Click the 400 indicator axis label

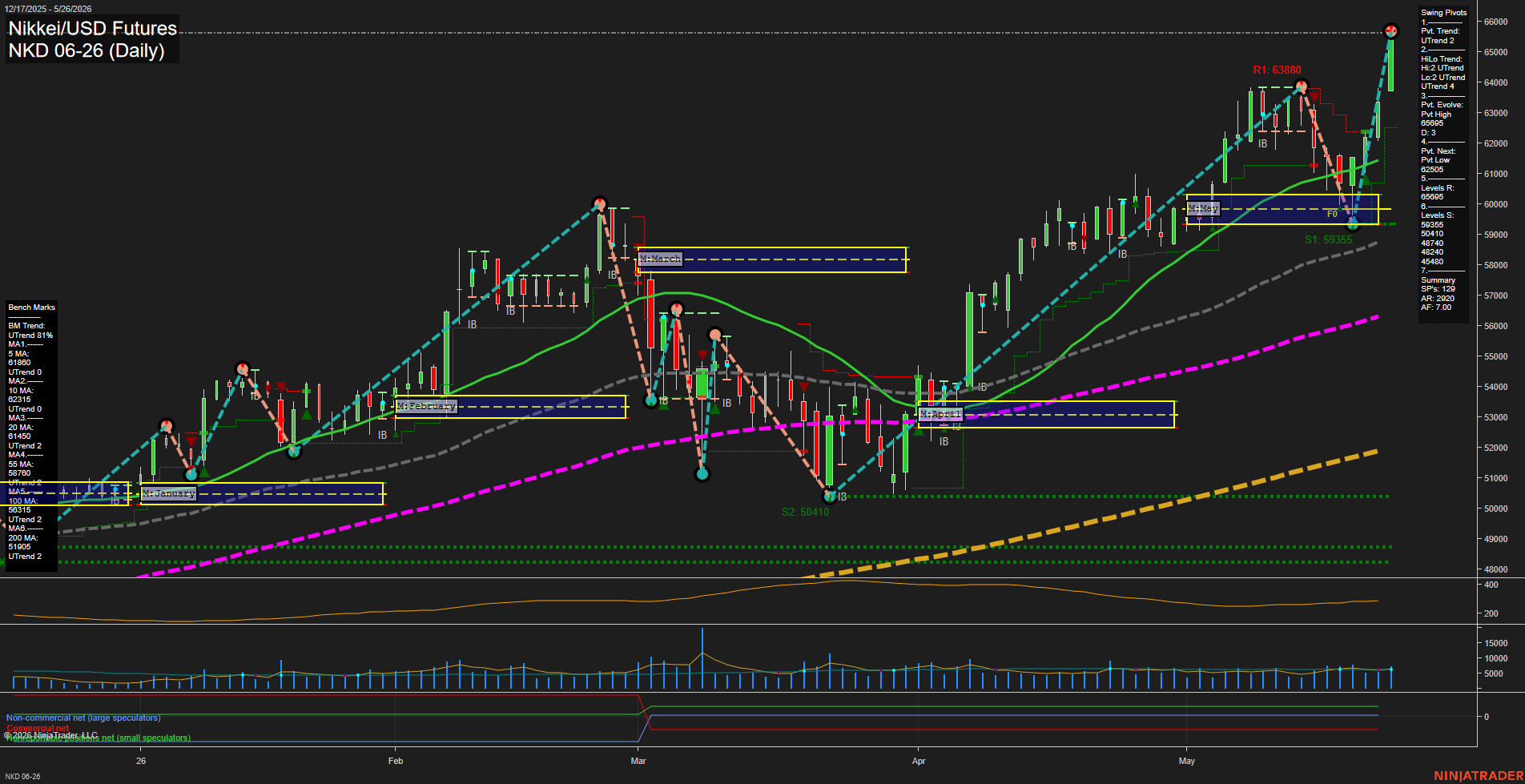[1491, 585]
